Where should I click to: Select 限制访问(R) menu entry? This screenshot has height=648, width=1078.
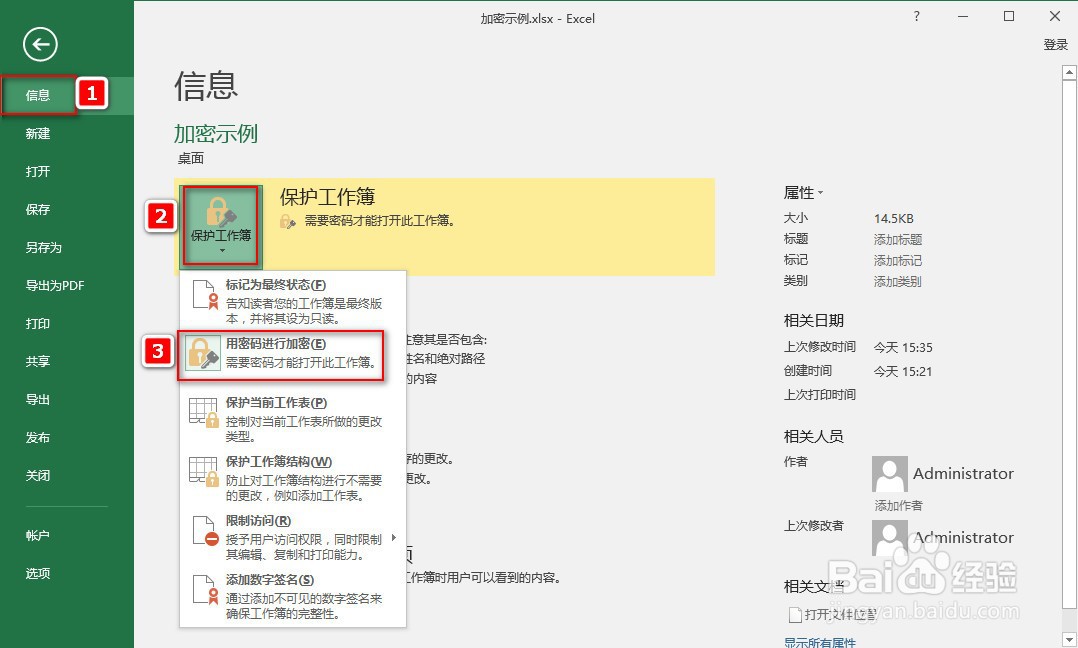[x=293, y=537]
